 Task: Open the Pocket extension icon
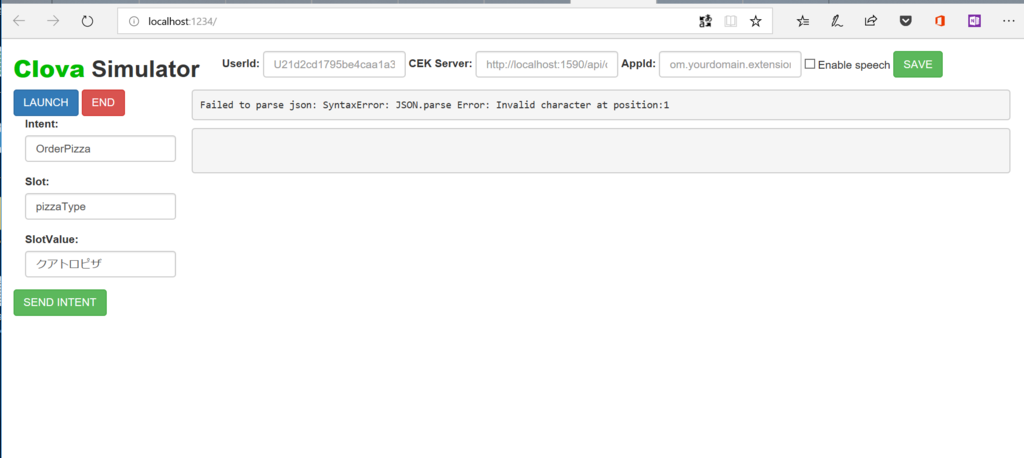905,22
